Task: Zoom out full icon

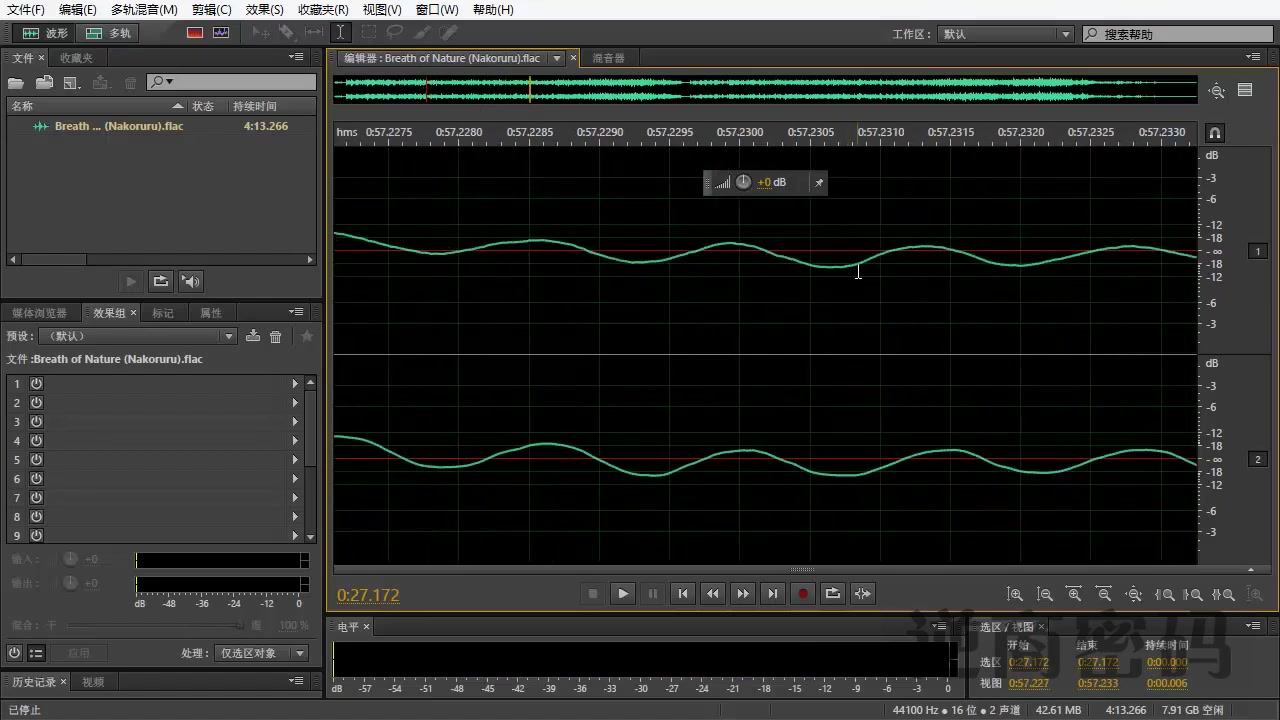Action: [x=1134, y=594]
